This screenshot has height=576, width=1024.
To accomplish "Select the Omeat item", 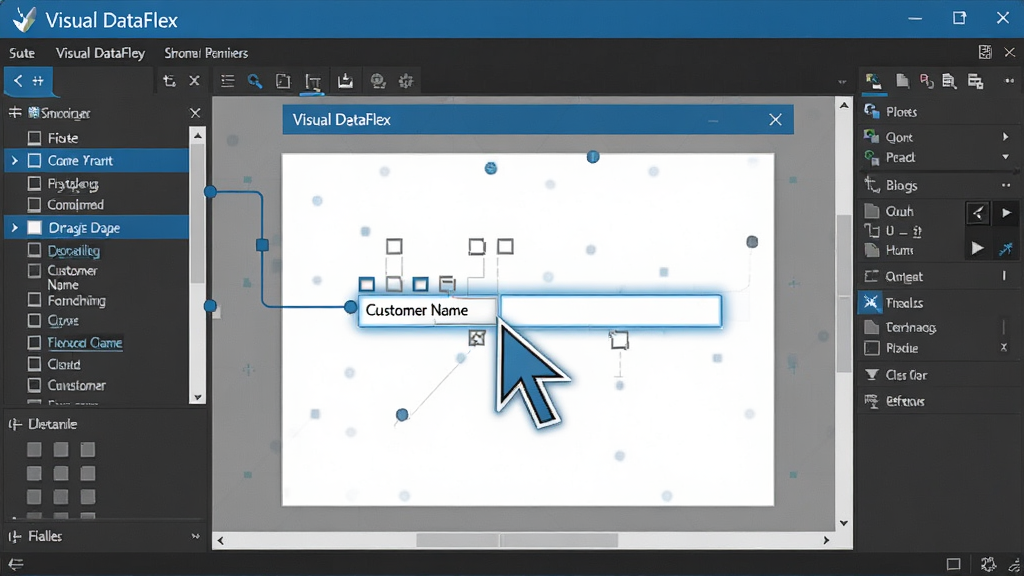I will [x=904, y=276].
